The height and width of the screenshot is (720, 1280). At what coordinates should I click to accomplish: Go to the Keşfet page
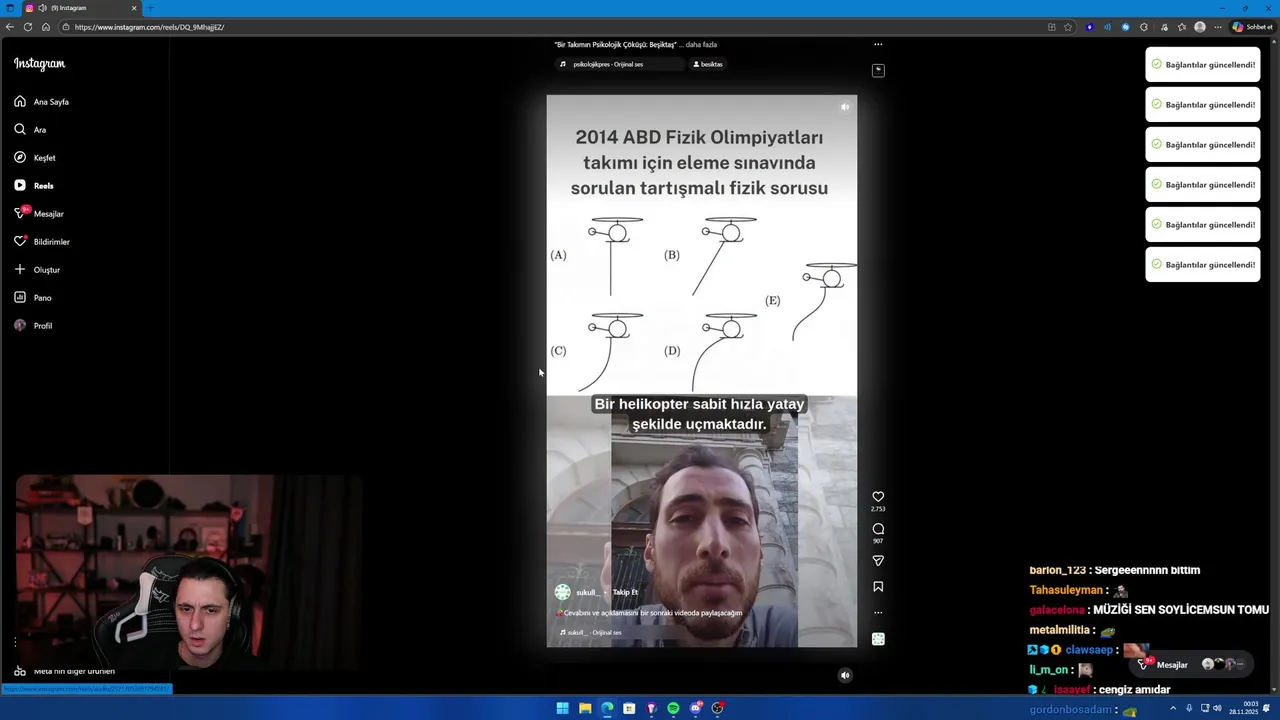[x=35, y=158]
